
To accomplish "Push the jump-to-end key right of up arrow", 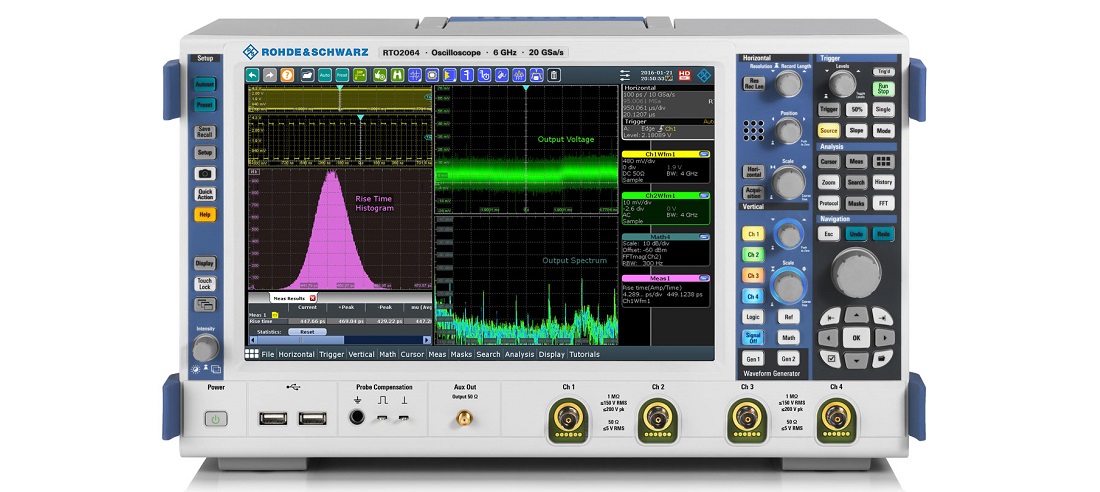I will click(x=882, y=317).
